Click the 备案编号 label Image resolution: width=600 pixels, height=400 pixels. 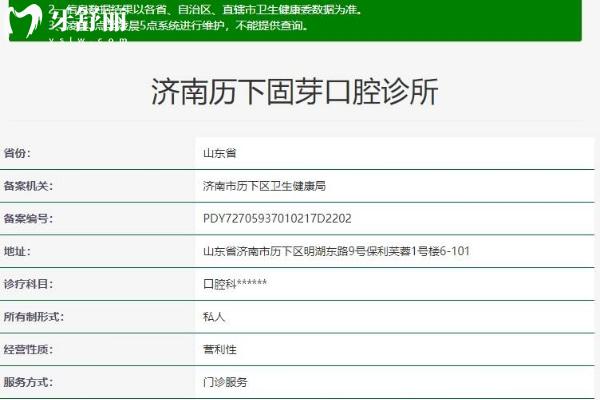click(28, 219)
